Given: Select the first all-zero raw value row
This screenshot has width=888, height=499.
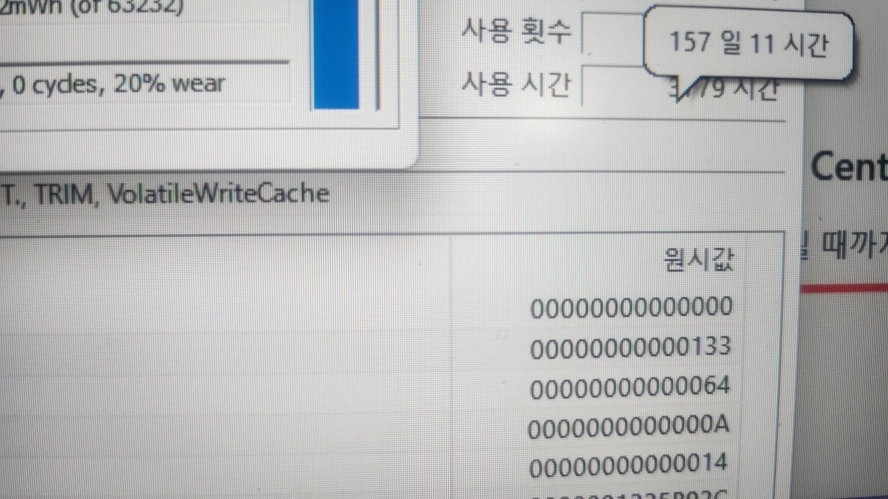Looking at the screenshot, I should [631, 308].
